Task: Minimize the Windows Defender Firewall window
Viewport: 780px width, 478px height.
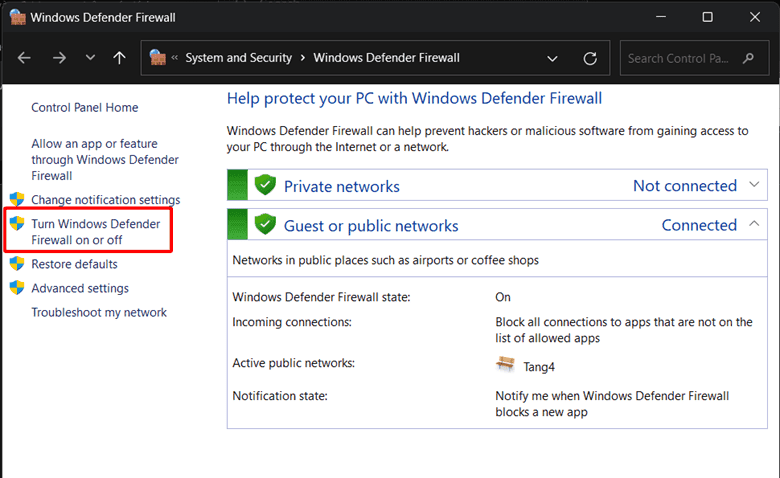Action: tap(661, 17)
